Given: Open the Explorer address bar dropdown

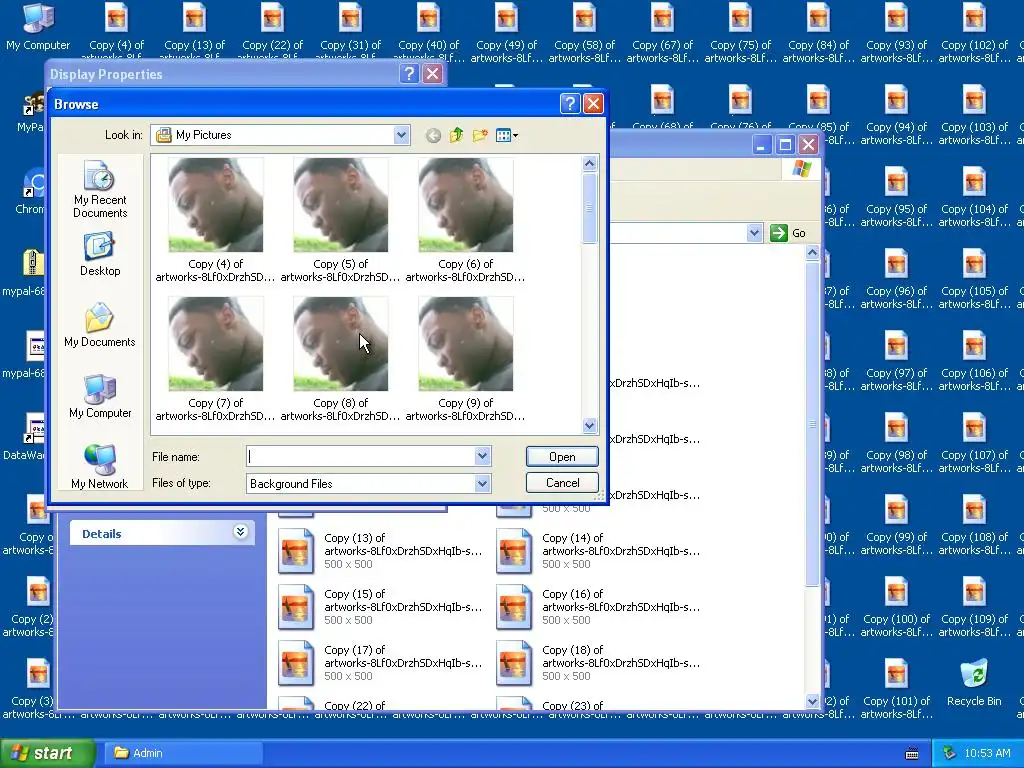Looking at the screenshot, I should coord(754,233).
